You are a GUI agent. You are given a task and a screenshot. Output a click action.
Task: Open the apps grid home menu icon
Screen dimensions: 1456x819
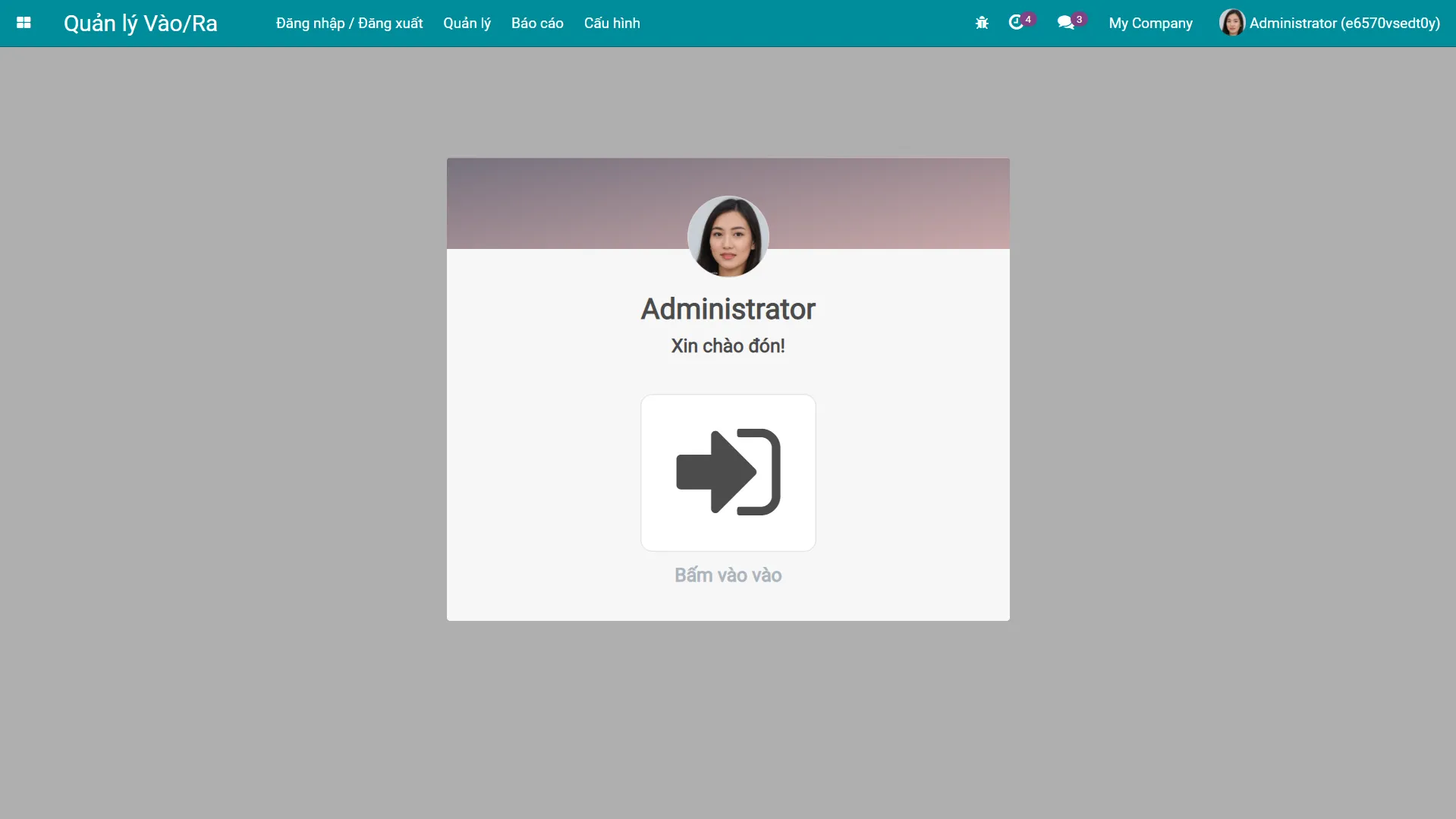point(24,23)
